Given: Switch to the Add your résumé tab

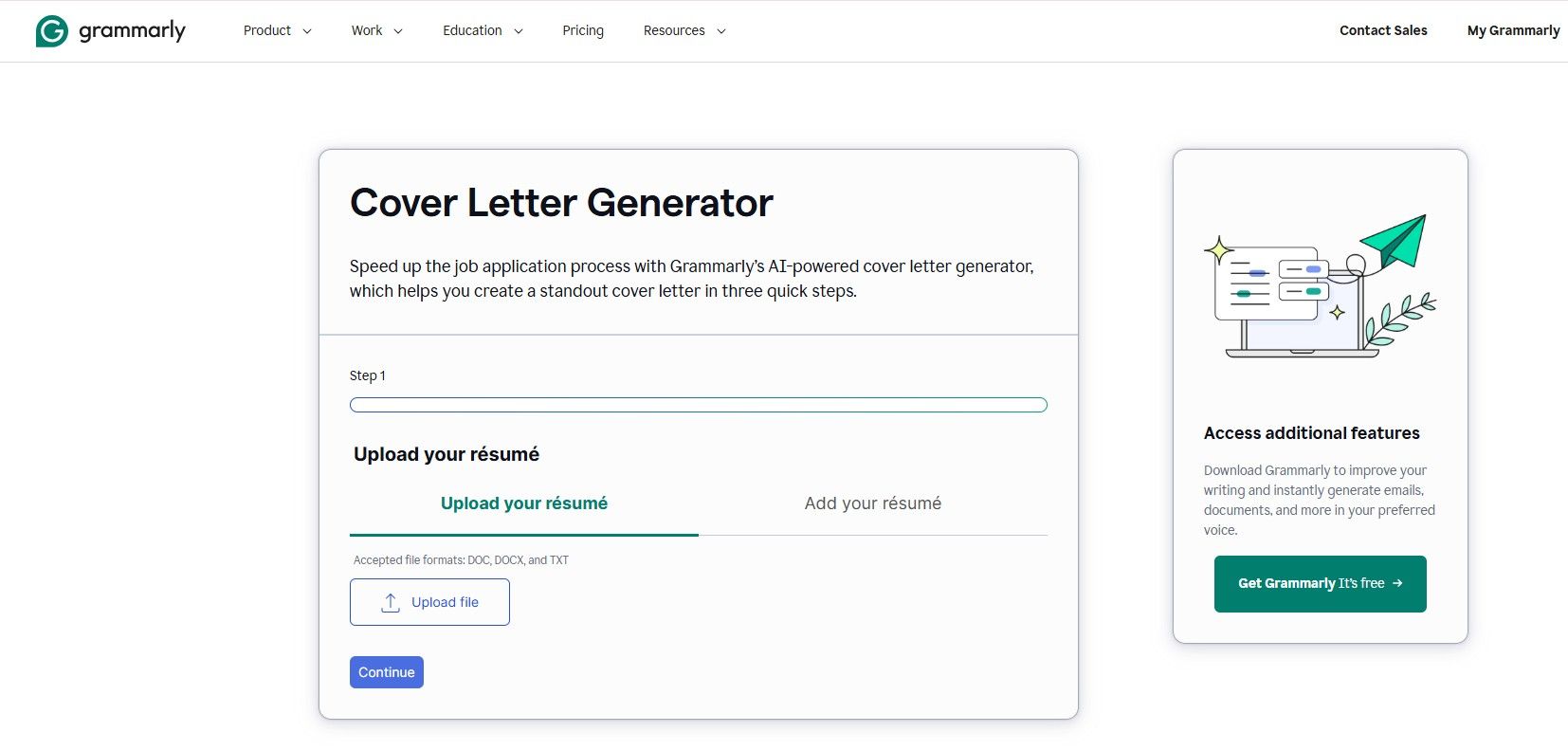Looking at the screenshot, I should coord(871,503).
